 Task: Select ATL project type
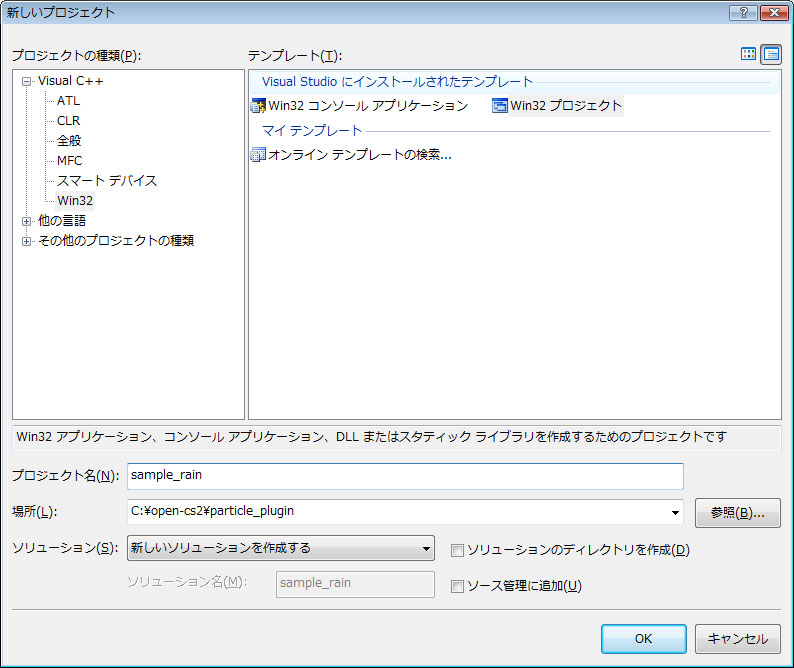pyautogui.click(x=68, y=101)
